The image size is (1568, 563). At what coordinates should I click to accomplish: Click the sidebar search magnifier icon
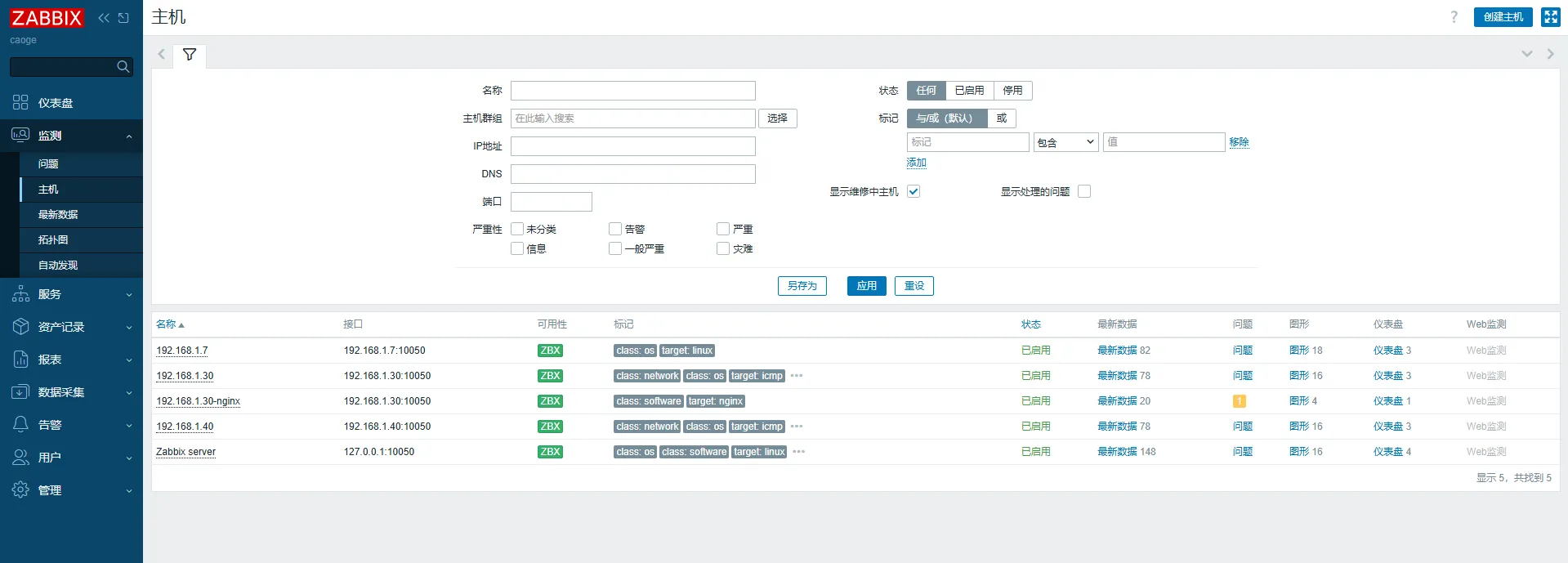(123, 67)
